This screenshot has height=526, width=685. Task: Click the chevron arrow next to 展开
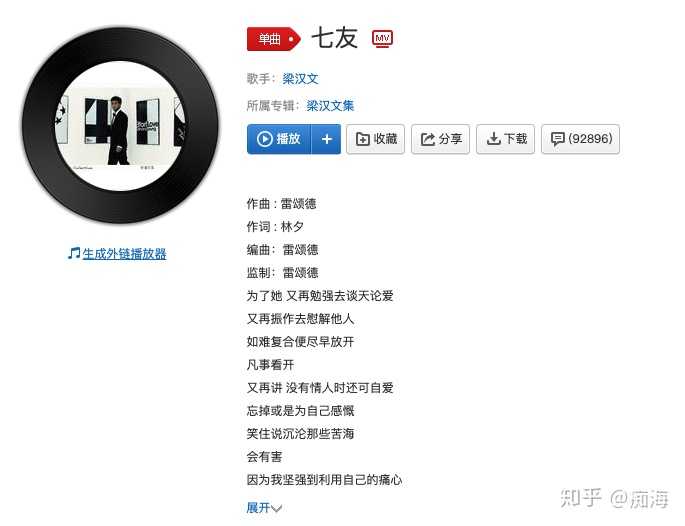tap(276, 508)
